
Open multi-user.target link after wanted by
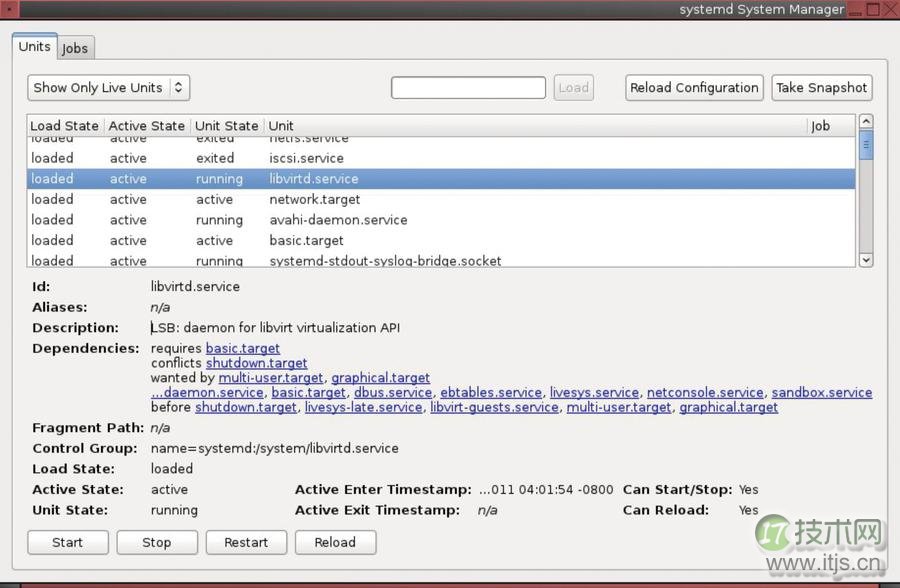click(x=271, y=378)
